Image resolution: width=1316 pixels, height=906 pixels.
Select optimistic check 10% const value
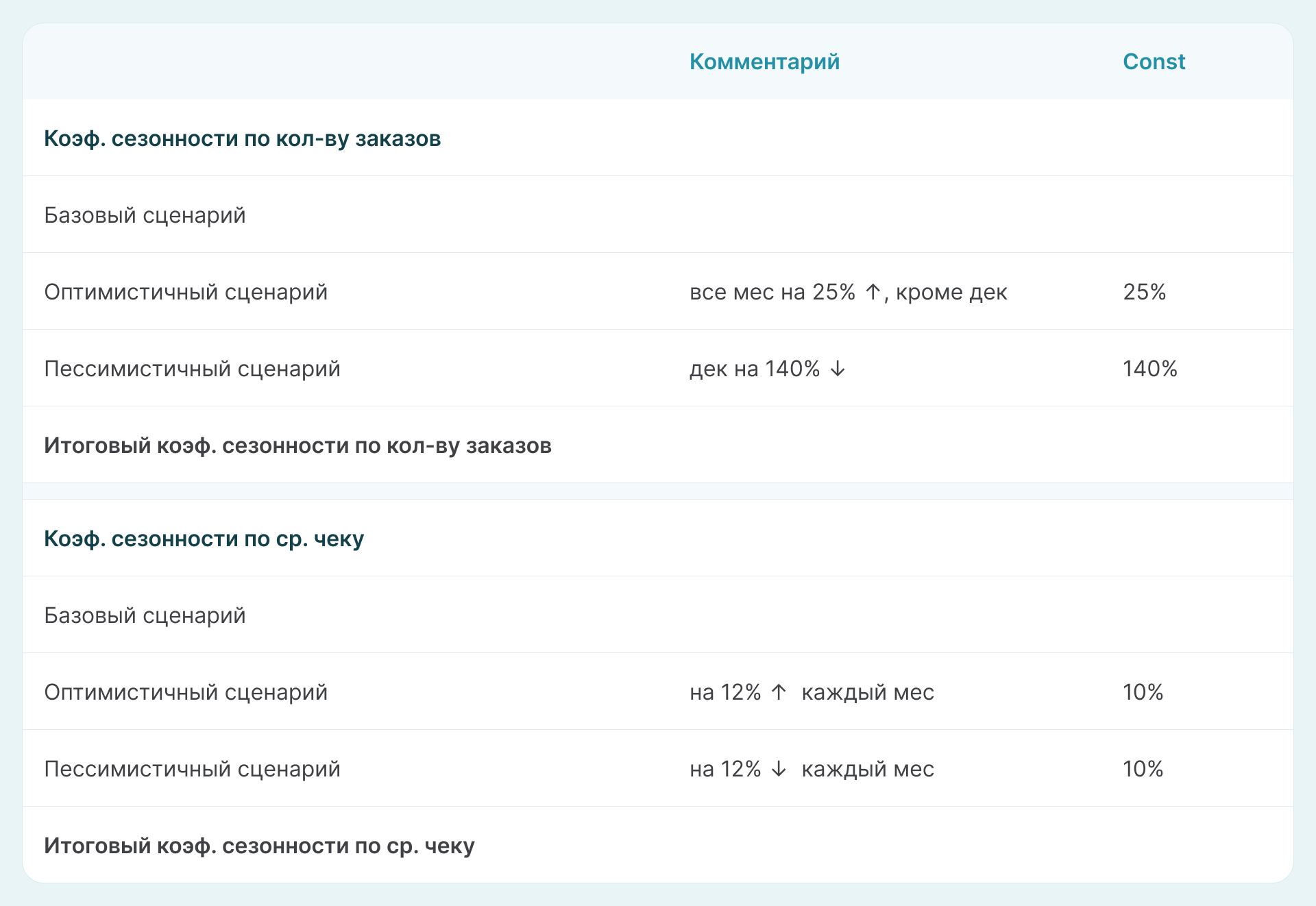tap(1143, 692)
